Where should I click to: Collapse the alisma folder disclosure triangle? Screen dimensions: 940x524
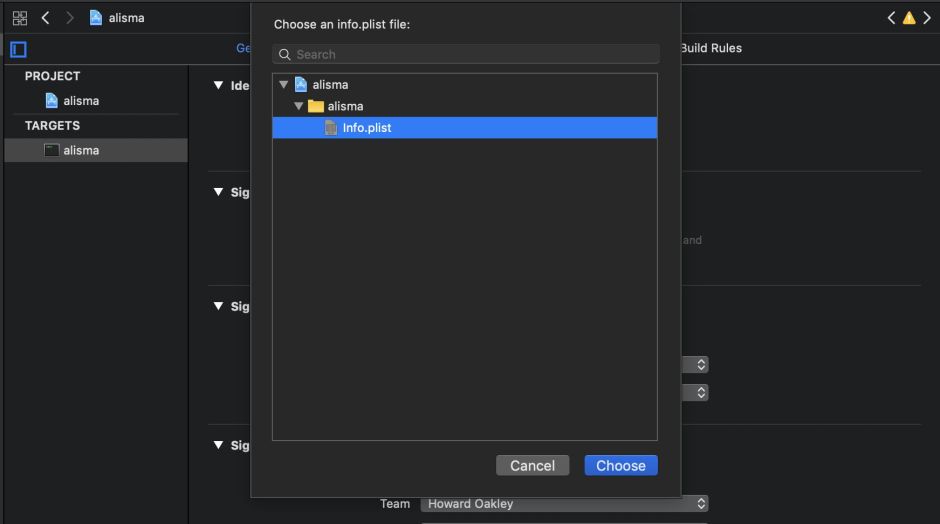tap(298, 106)
